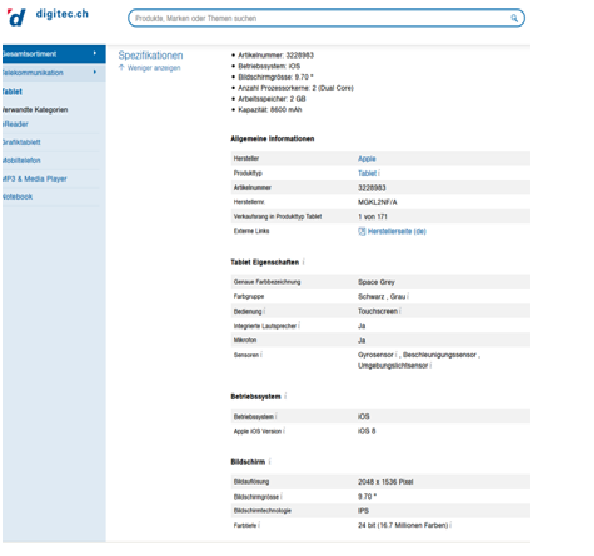Click the Allgemeine Informationen heading
The image size is (594, 556).
(272, 138)
